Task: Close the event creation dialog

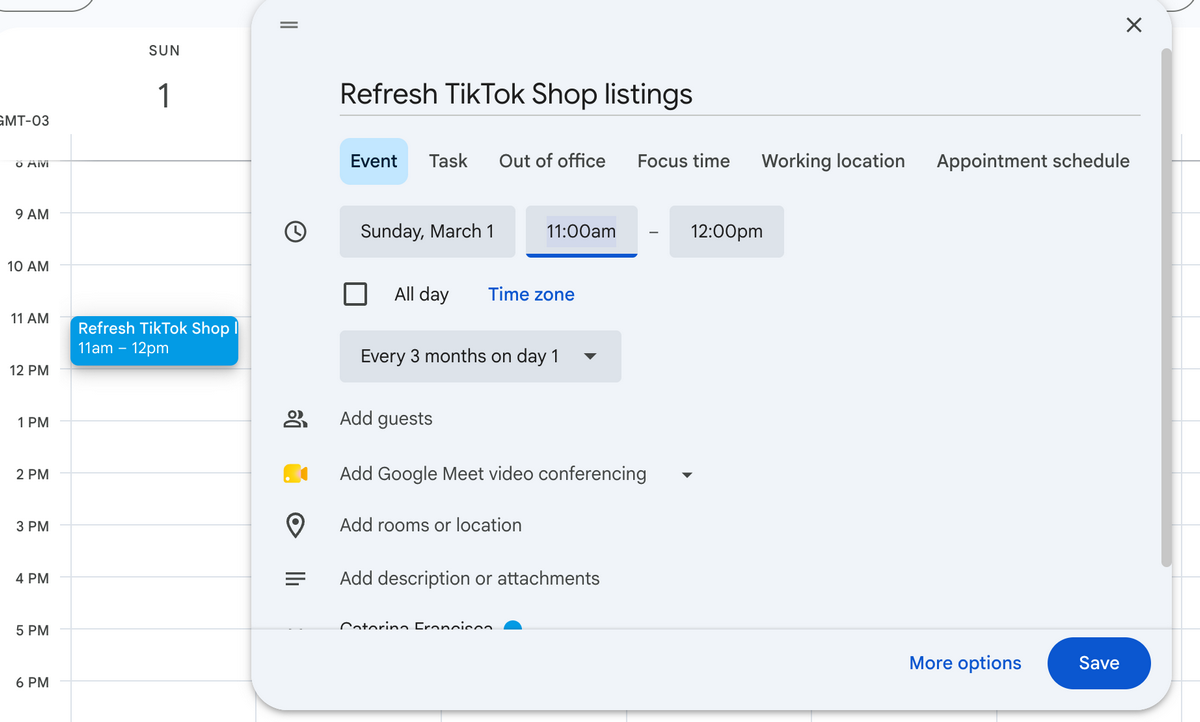Action: 1133,25
